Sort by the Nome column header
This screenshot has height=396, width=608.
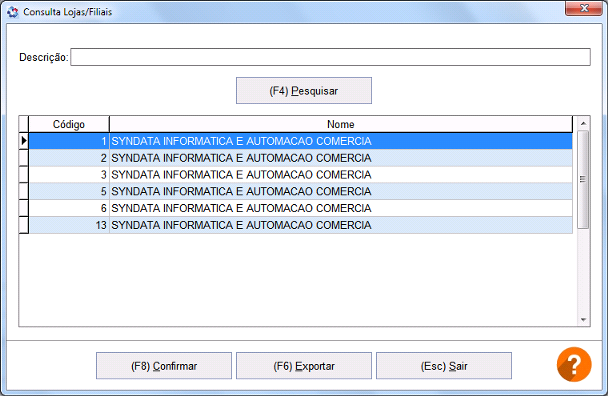[340, 125]
